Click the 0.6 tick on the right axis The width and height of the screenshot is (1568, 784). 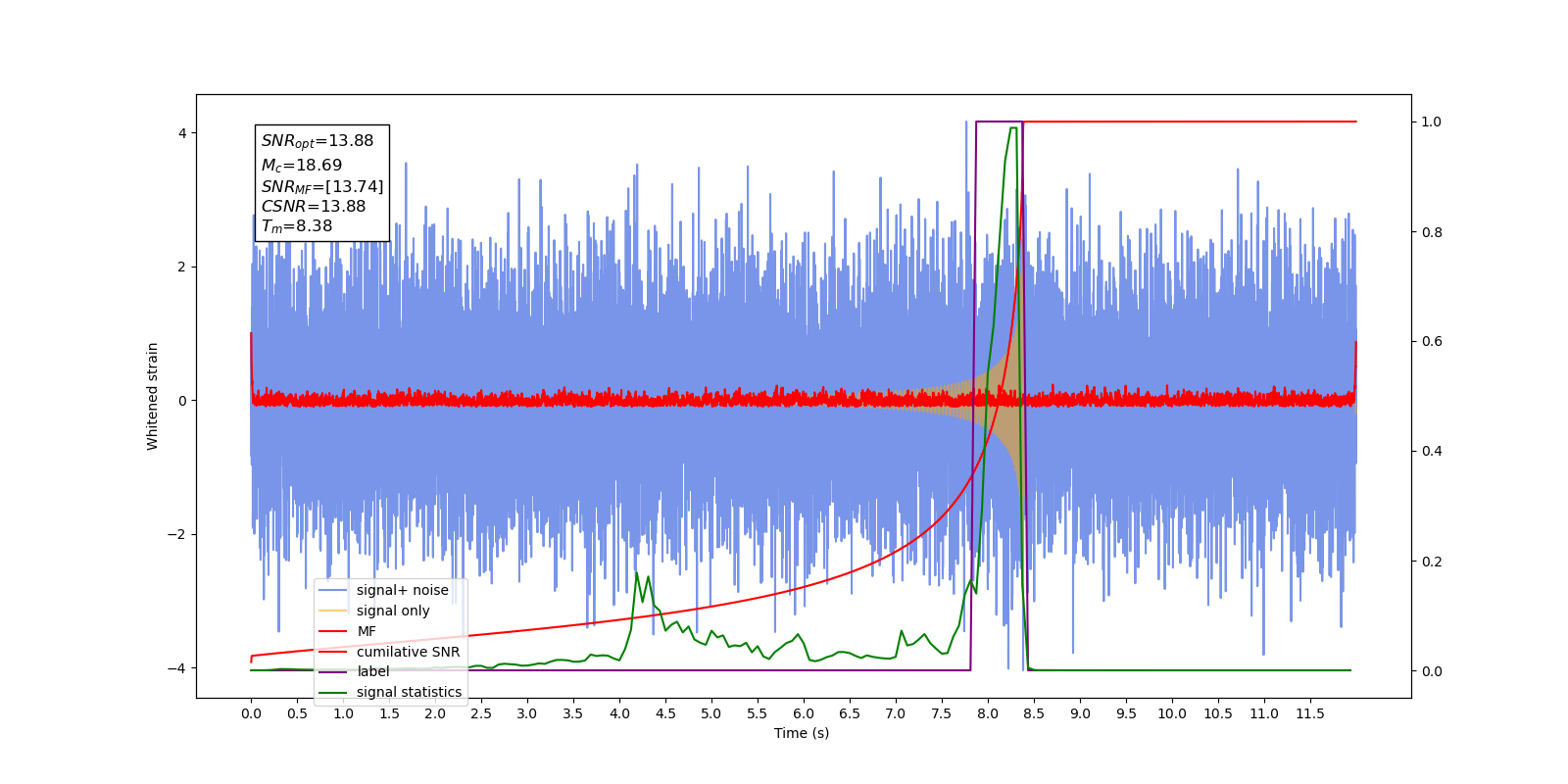pos(1432,342)
